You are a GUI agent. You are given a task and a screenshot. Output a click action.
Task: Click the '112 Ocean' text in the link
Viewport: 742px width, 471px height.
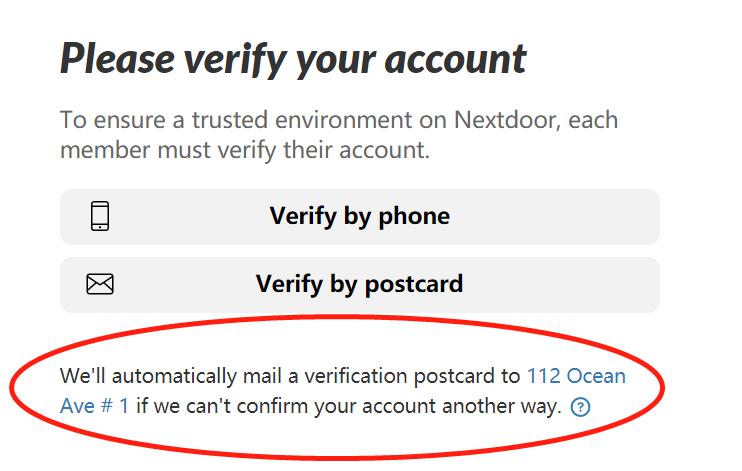[x=576, y=377]
